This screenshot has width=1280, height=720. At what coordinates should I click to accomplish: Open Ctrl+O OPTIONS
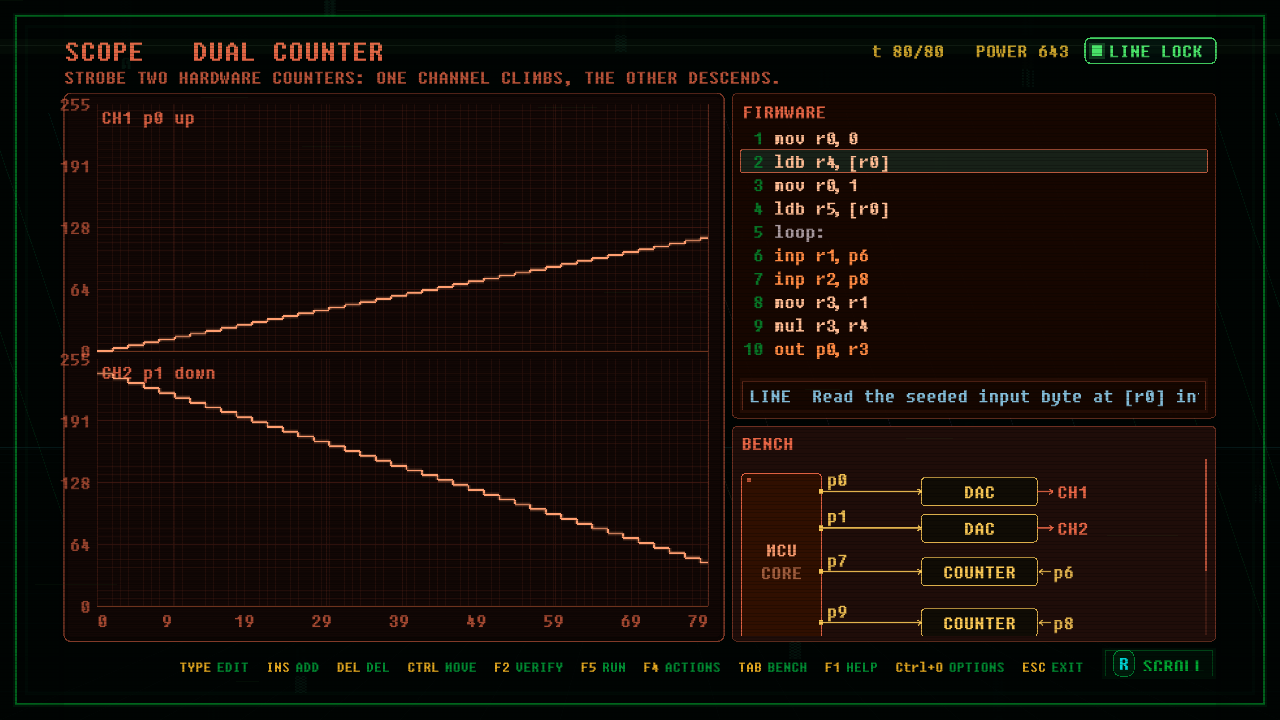point(950,667)
